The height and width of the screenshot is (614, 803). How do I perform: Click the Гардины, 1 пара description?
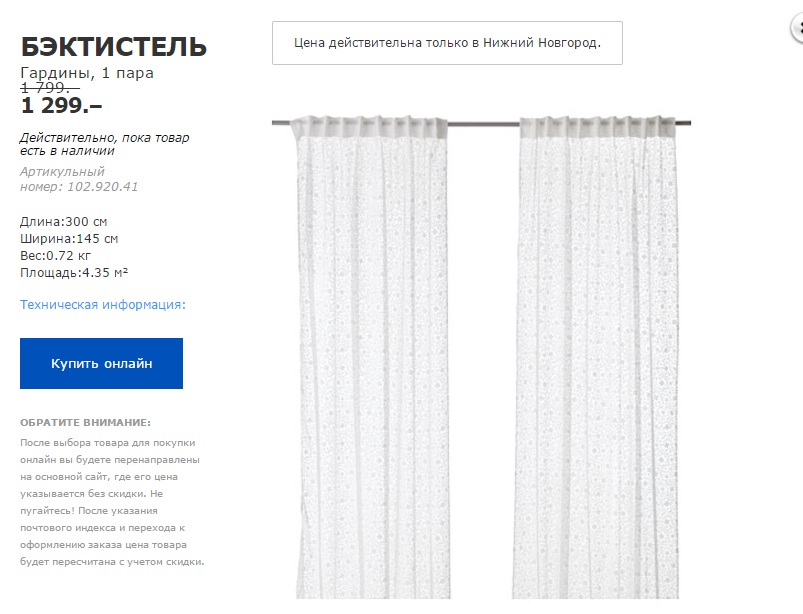coord(87,73)
